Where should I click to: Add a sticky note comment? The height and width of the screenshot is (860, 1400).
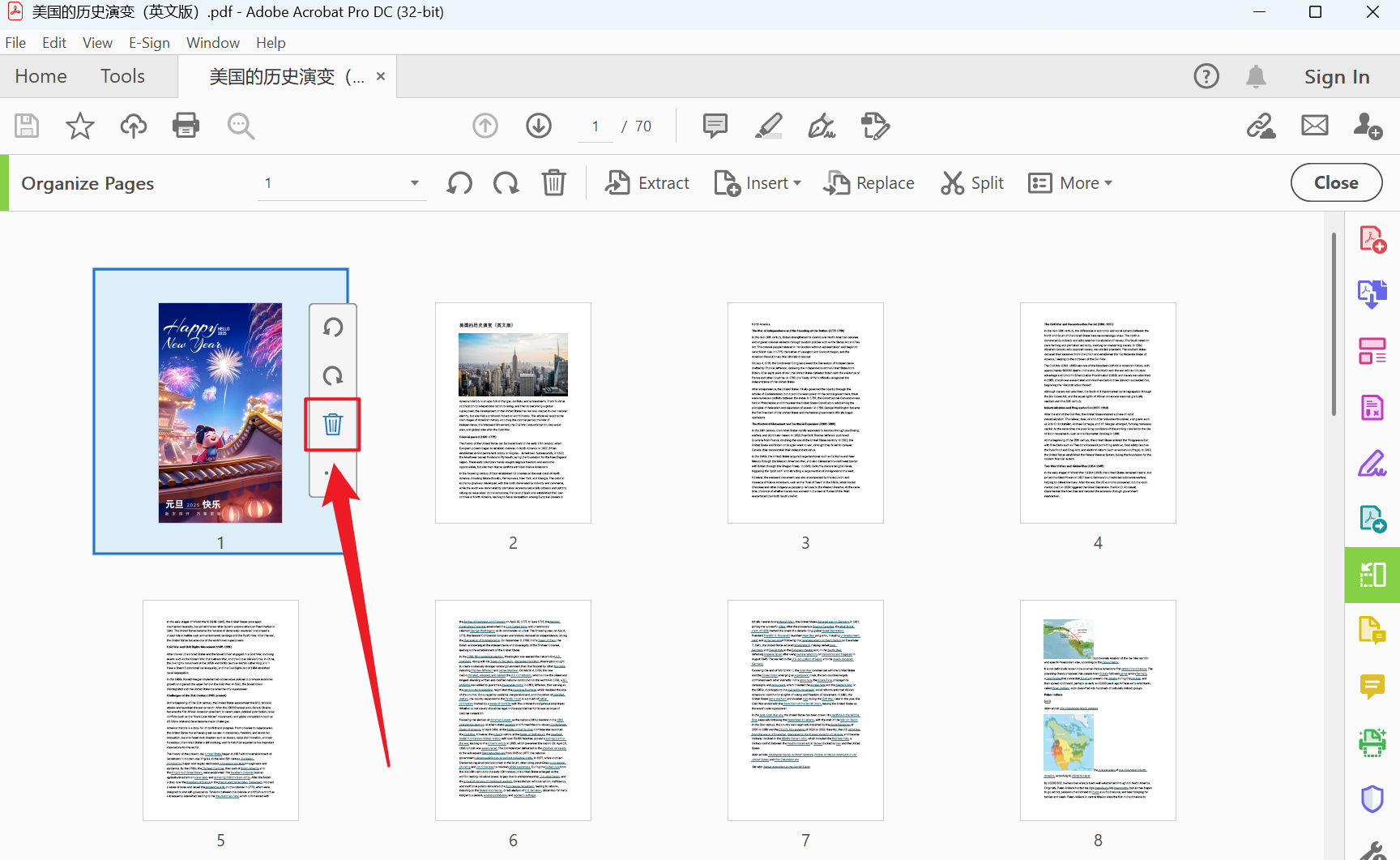coord(714,126)
